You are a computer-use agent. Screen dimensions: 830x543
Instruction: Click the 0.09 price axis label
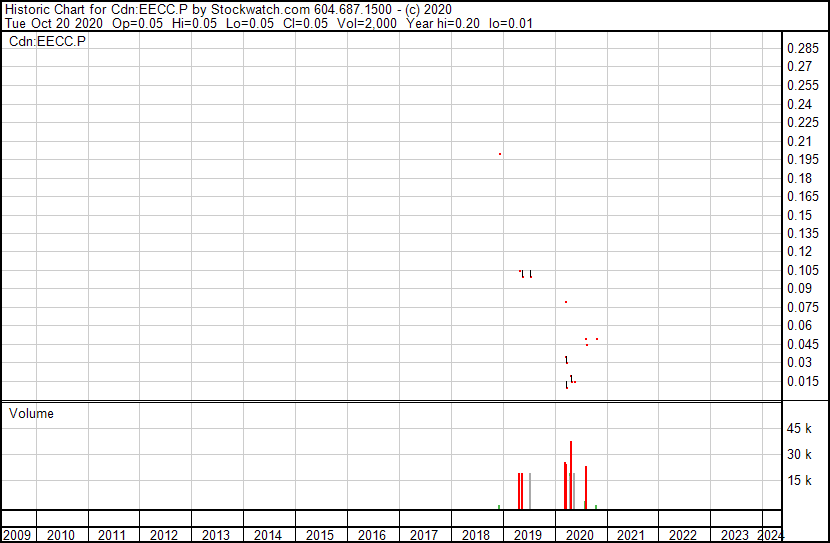[799, 288]
